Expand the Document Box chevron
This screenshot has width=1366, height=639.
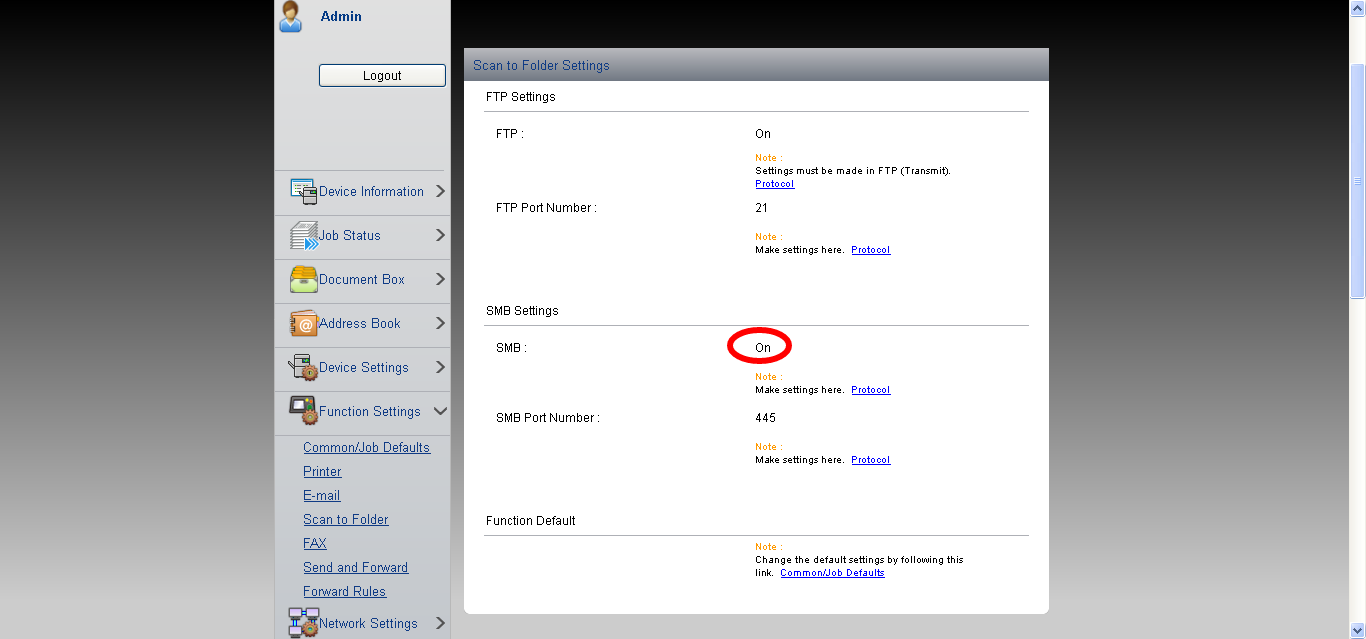click(440, 279)
